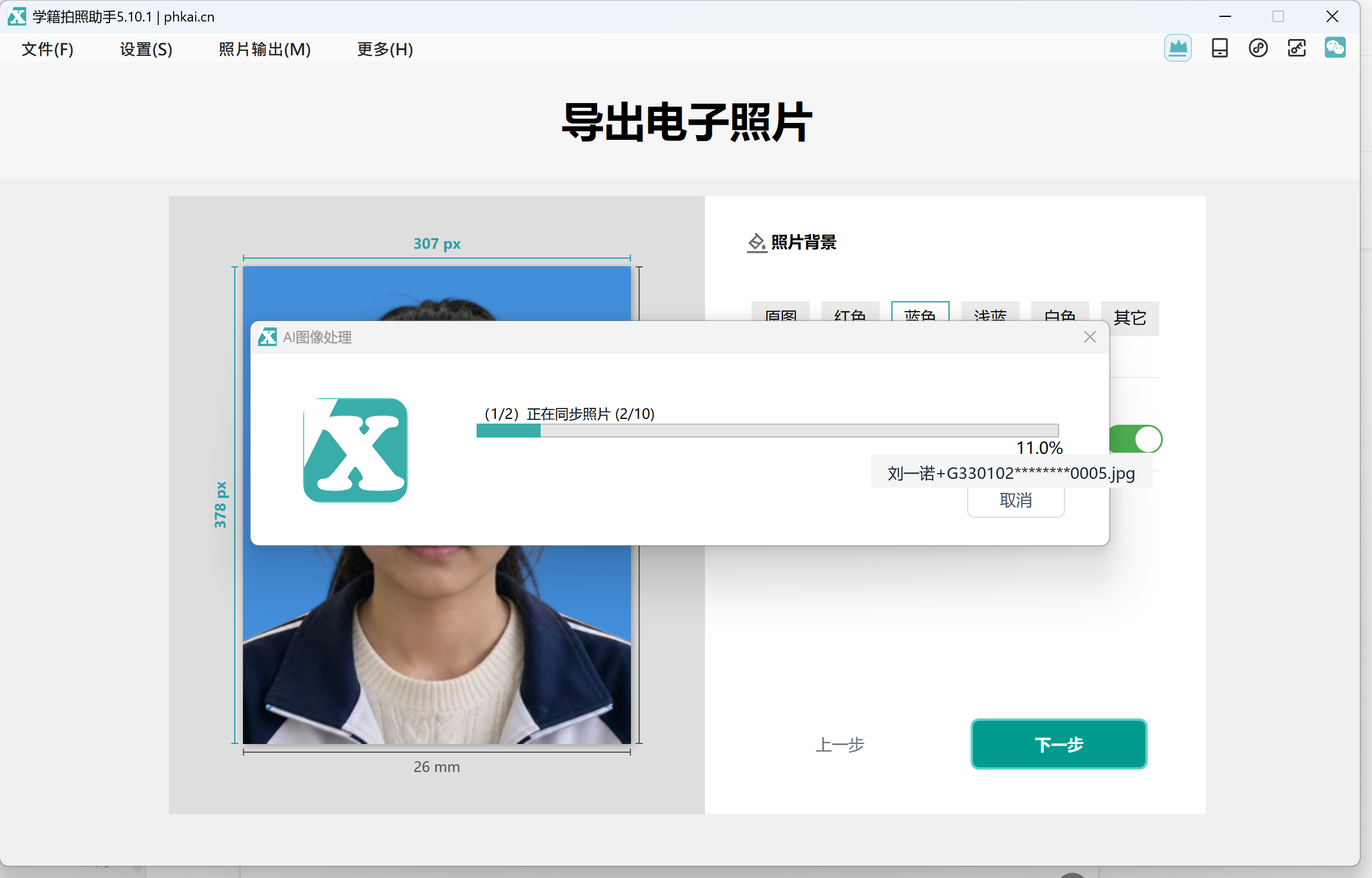Select the 红色 background option
This screenshot has height=878, width=1372.
[850, 312]
